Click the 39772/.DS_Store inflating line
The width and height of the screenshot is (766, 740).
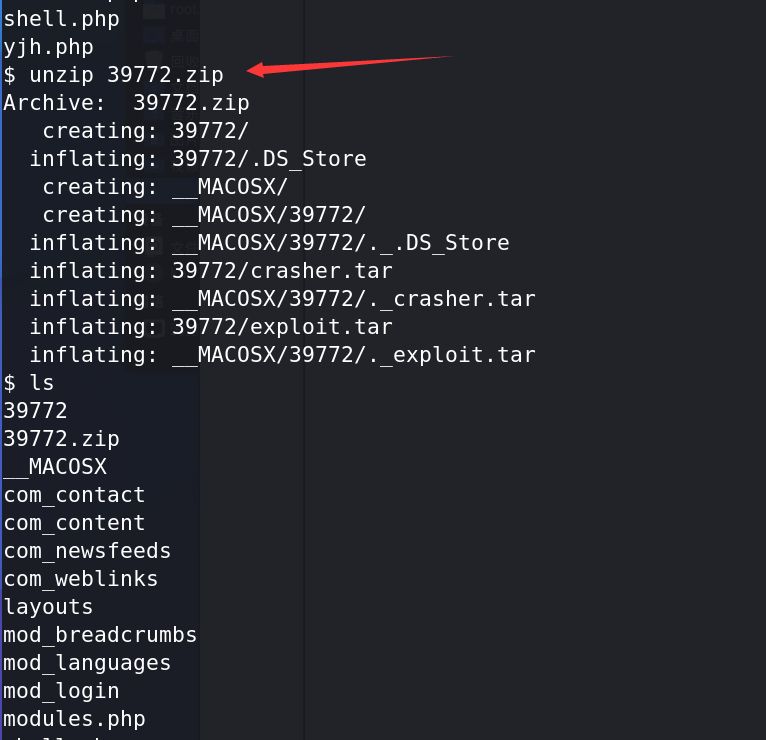click(x=198, y=159)
